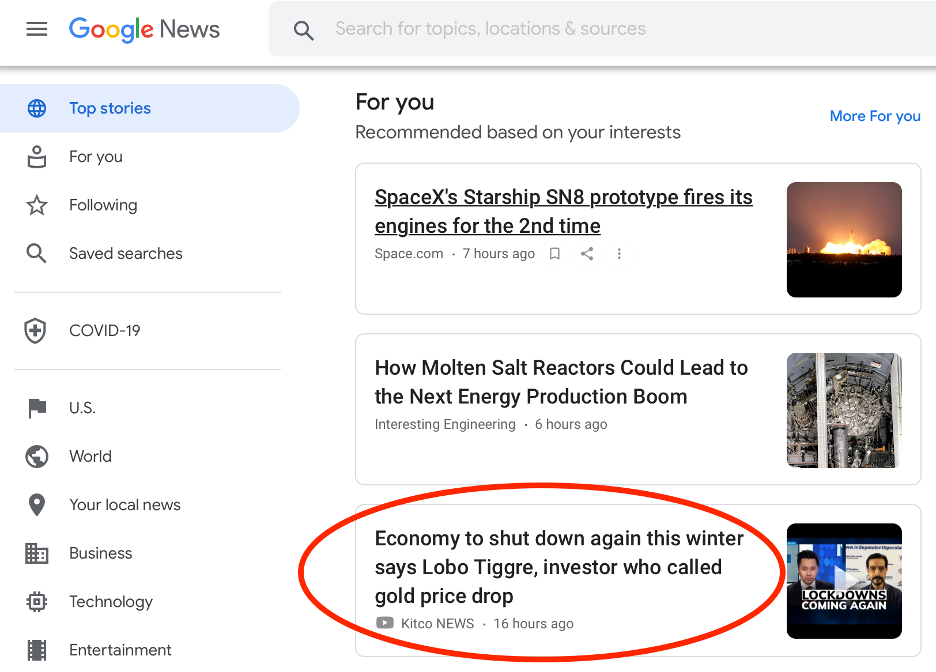Screen dimensions: 936x672
Task: Open SpaceX's Starship SN8 headline
Action: tap(564, 211)
